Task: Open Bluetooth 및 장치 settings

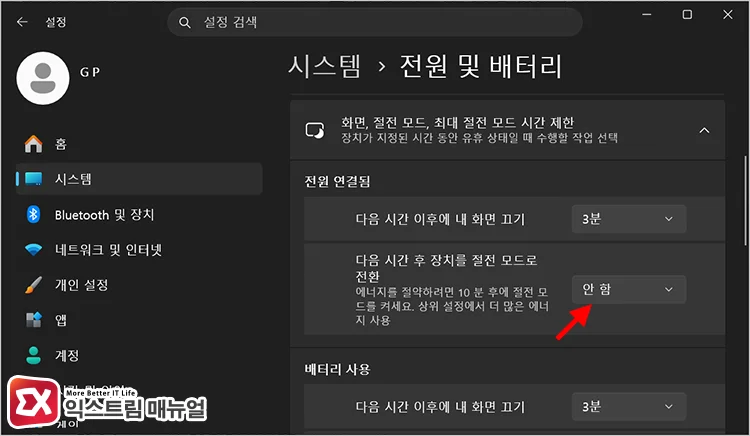Action: [x=139, y=215]
